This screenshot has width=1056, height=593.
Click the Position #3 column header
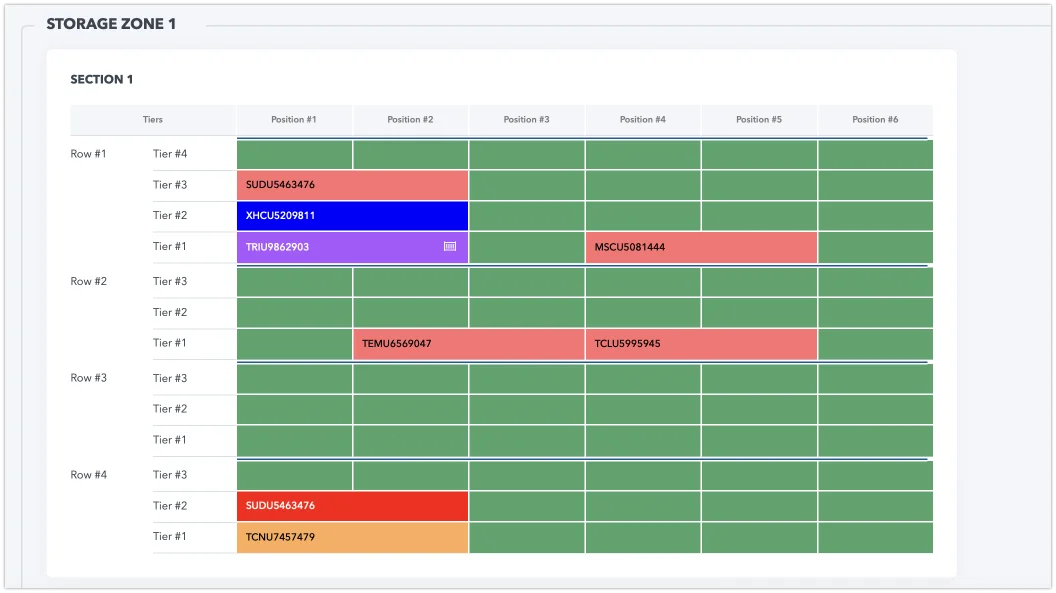[x=526, y=120]
